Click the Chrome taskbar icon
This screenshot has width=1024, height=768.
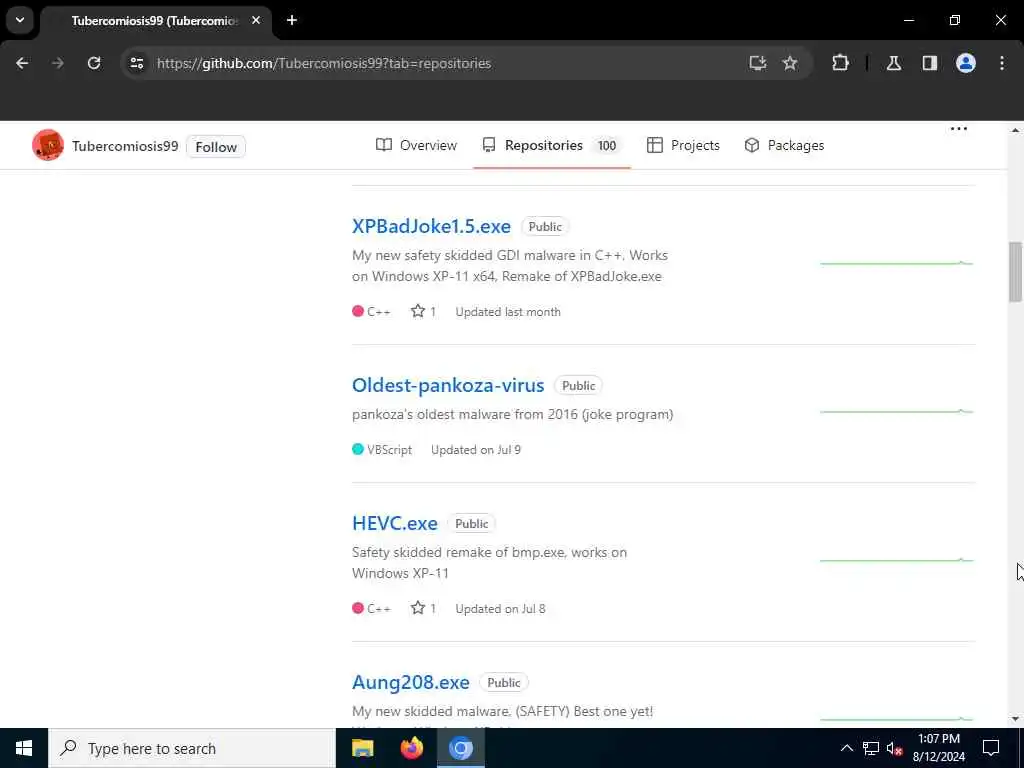(x=460, y=748)
